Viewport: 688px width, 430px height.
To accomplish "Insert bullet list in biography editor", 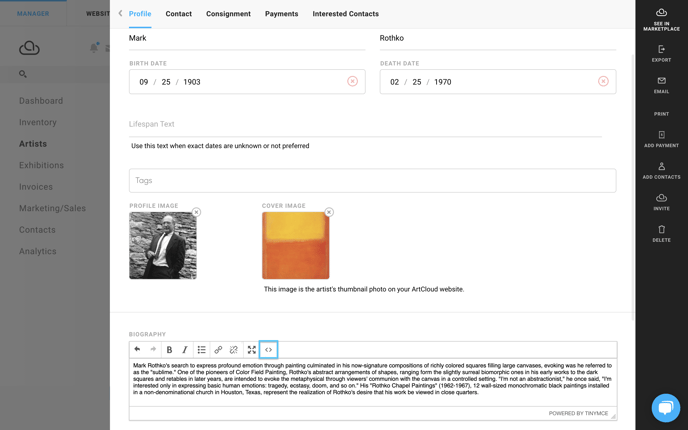I will pos(201,350).
